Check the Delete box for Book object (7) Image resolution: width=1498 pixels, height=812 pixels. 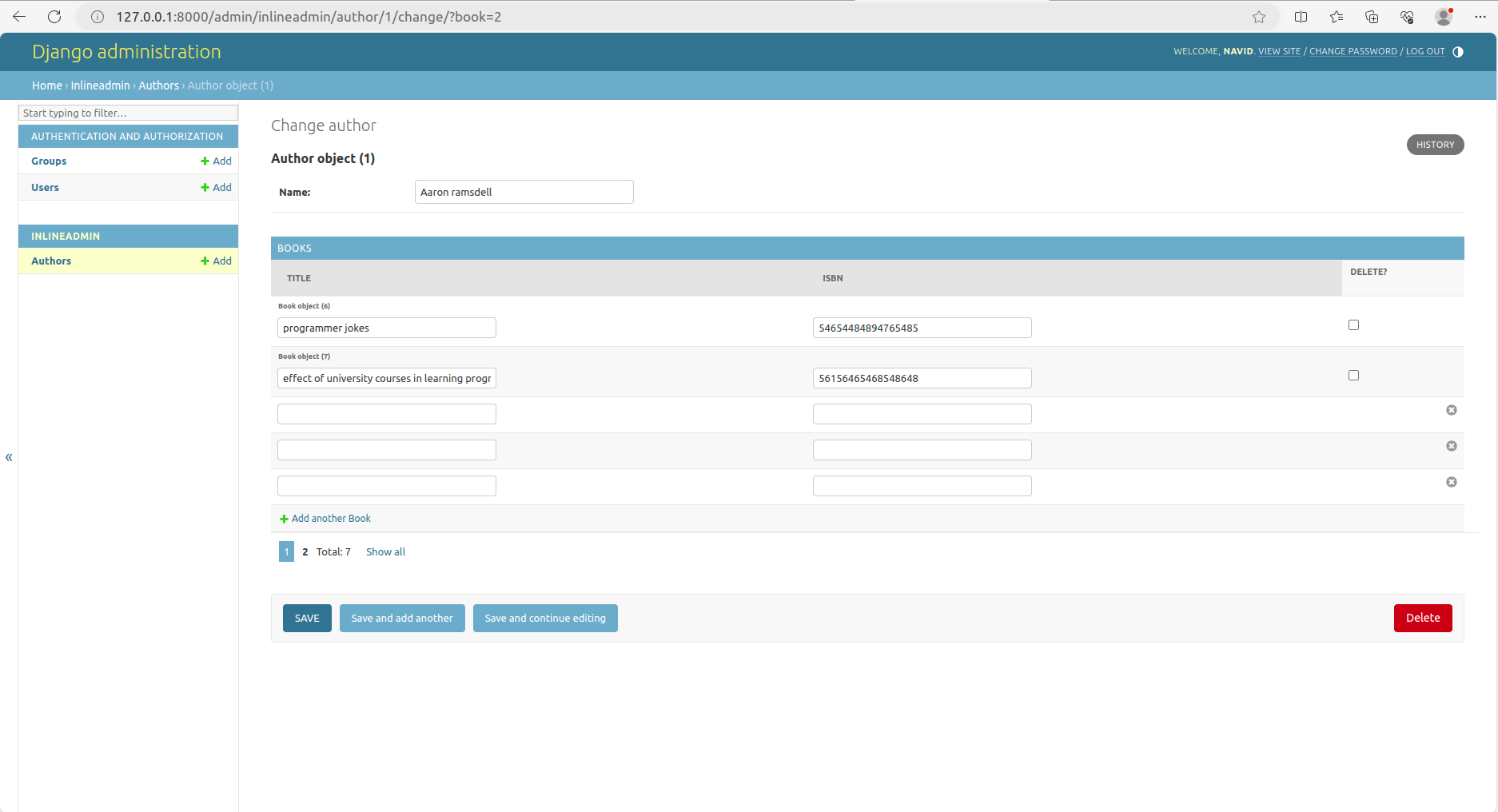1353,375
